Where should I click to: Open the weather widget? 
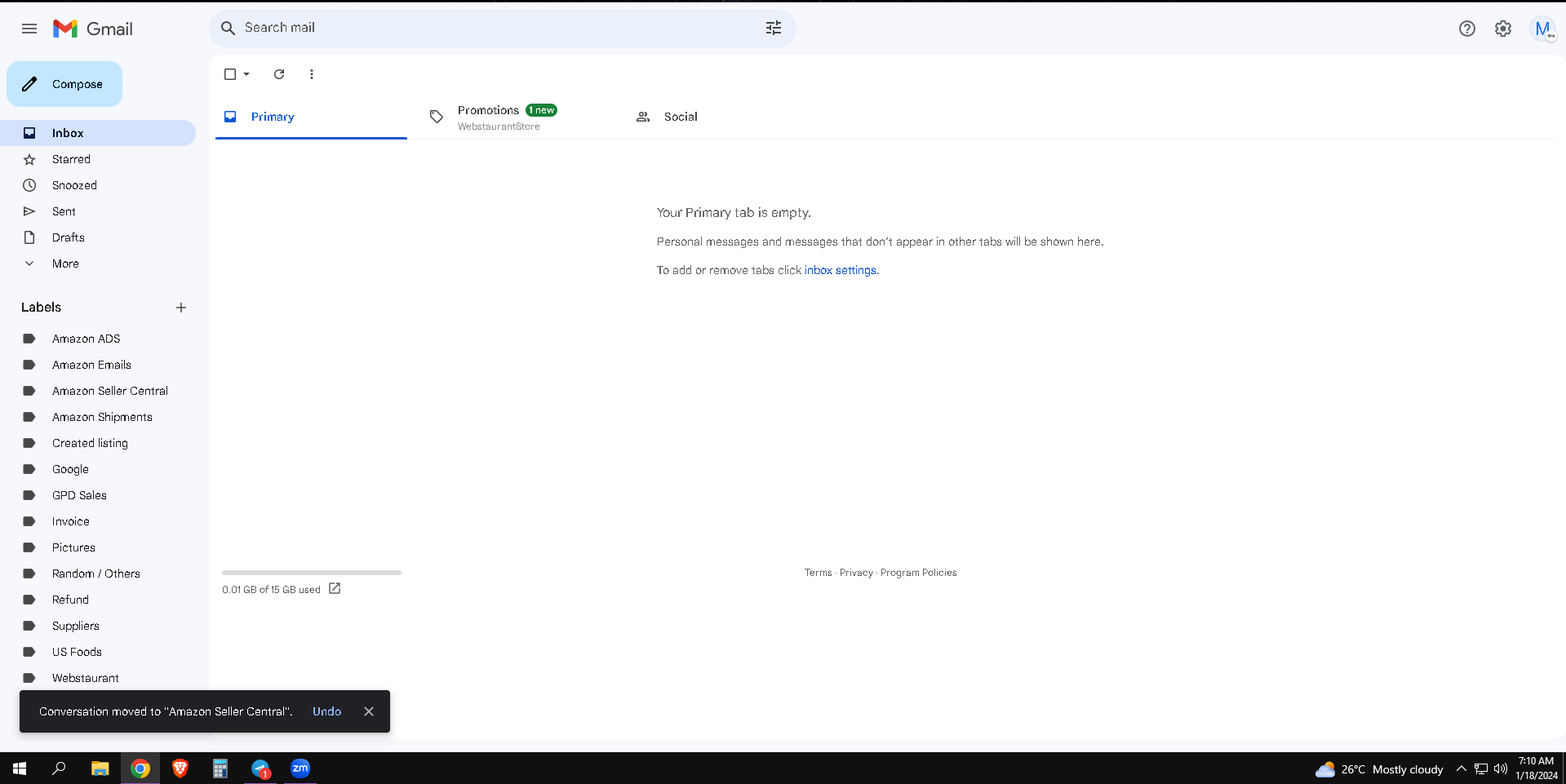(1378, 769)
